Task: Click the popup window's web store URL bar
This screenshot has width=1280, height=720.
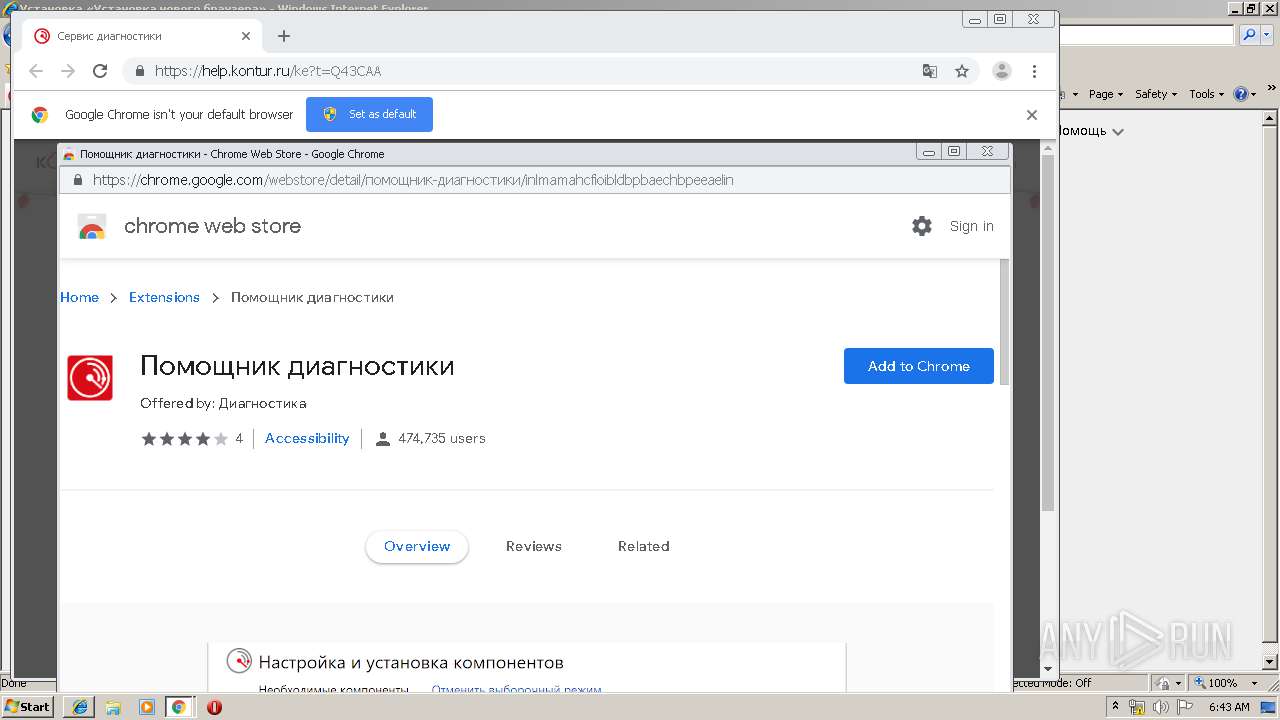Action: [x=535, y=180]
